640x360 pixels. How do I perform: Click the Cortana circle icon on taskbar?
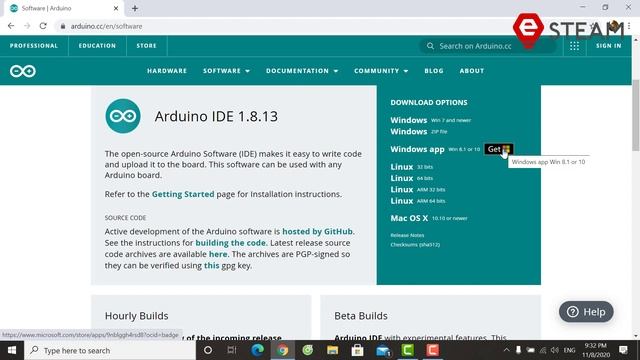[208, 350]
